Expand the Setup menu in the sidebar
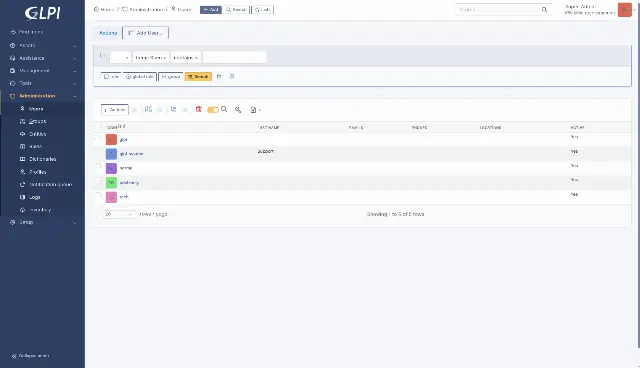 click(42, 222)
